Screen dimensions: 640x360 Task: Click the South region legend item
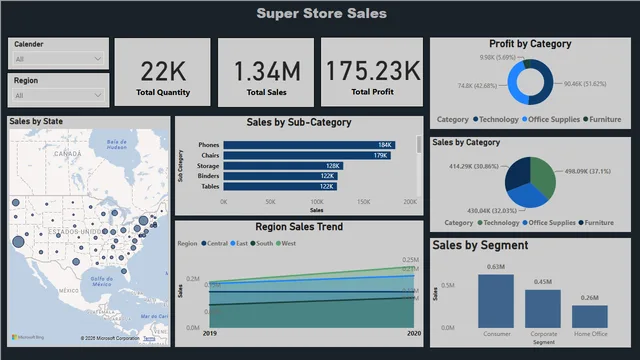point(262,243)
